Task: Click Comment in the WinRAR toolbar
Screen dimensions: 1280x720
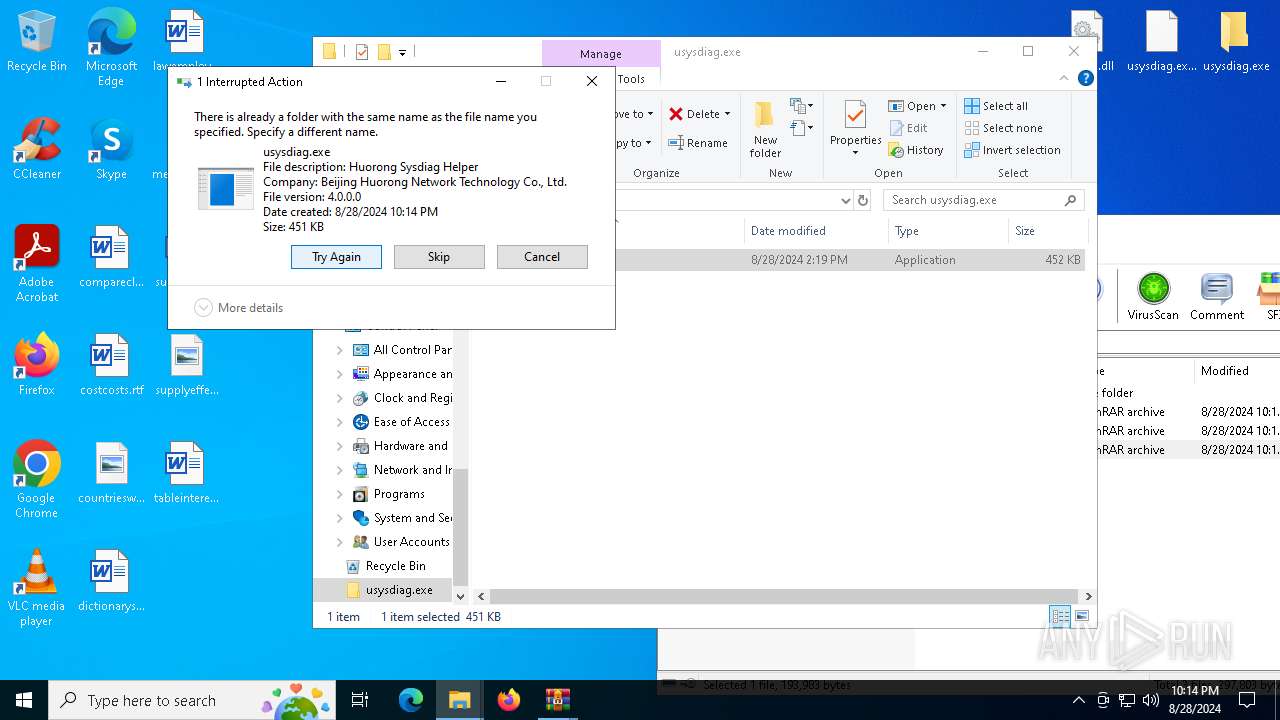Action: 1217,297
